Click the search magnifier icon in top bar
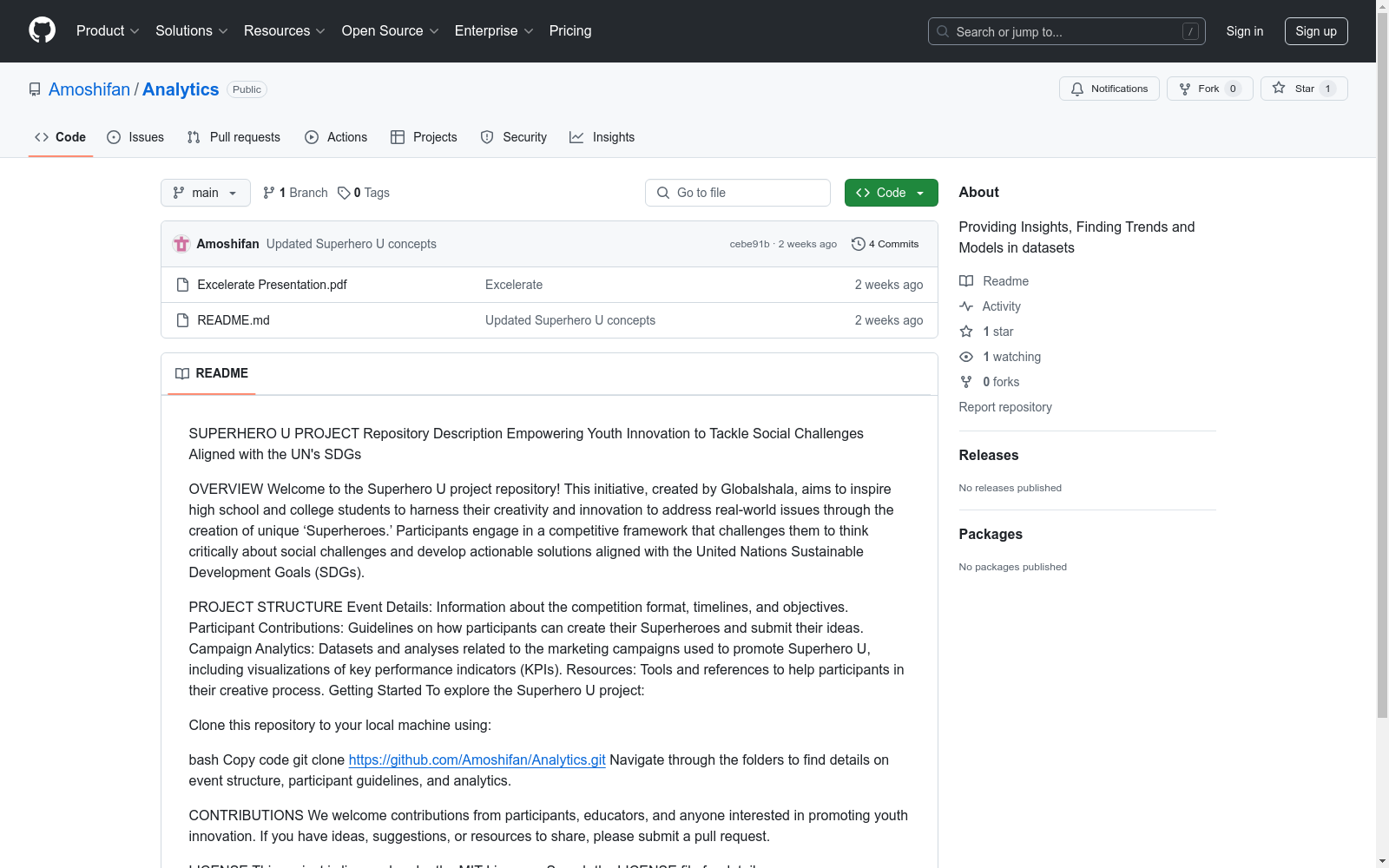Screen dimensions: 1389x868 point(943,31)
